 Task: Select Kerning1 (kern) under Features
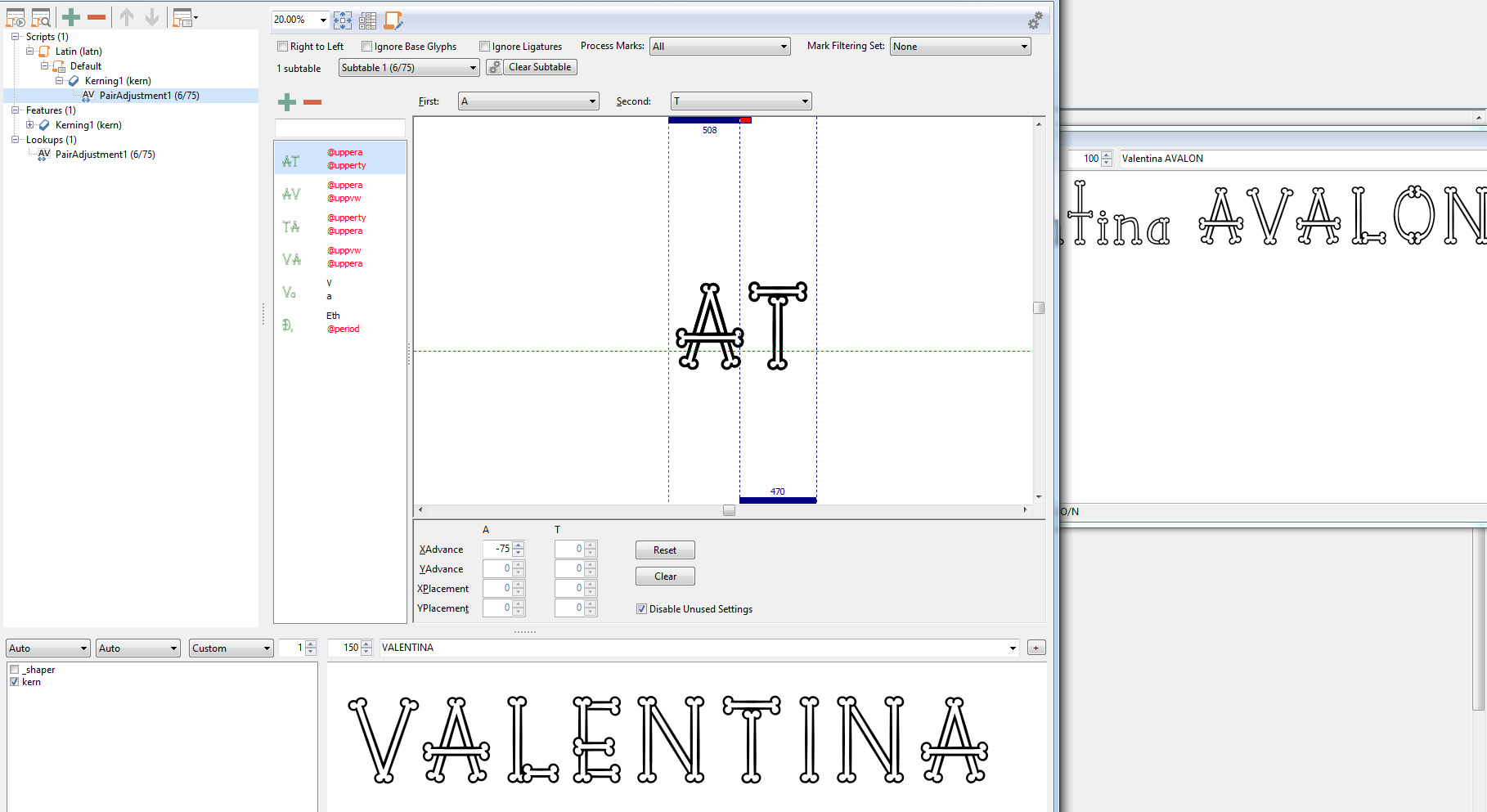coord(88,125)
